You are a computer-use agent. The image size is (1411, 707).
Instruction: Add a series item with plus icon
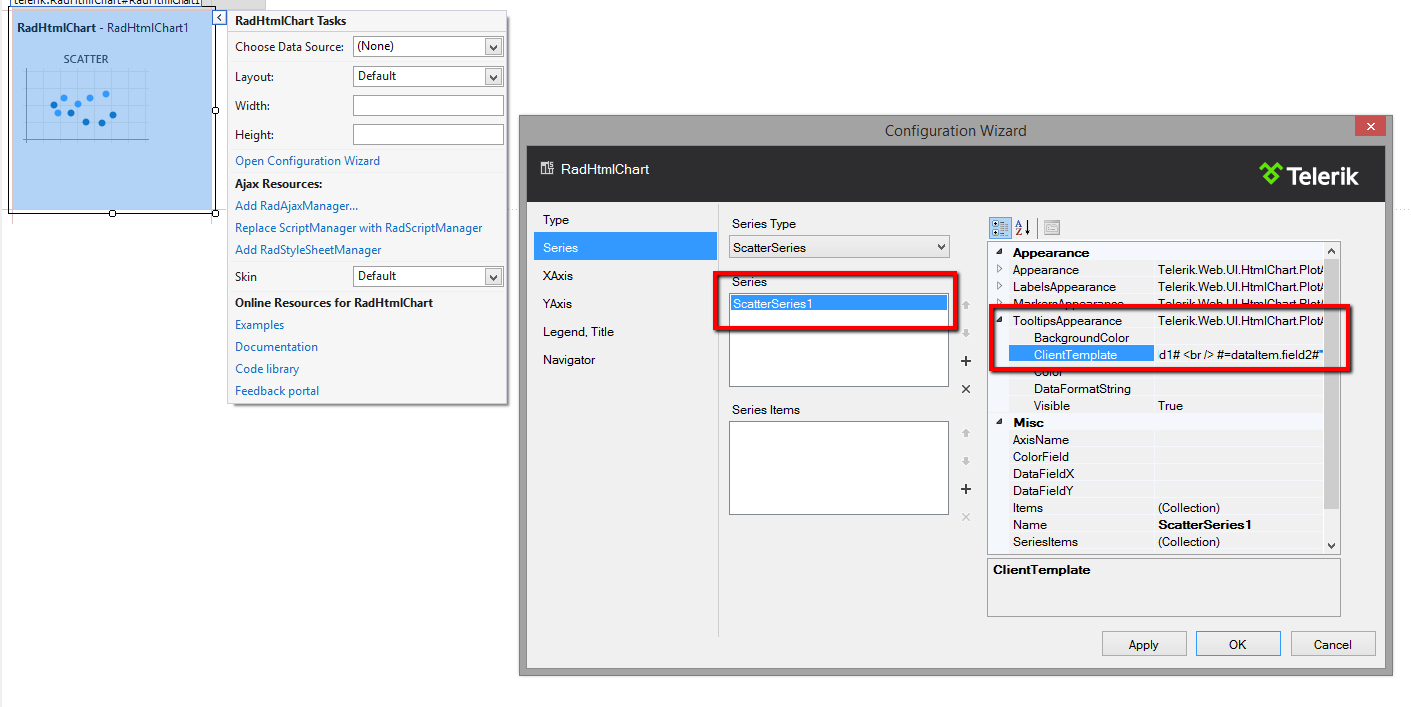point(966,489)
